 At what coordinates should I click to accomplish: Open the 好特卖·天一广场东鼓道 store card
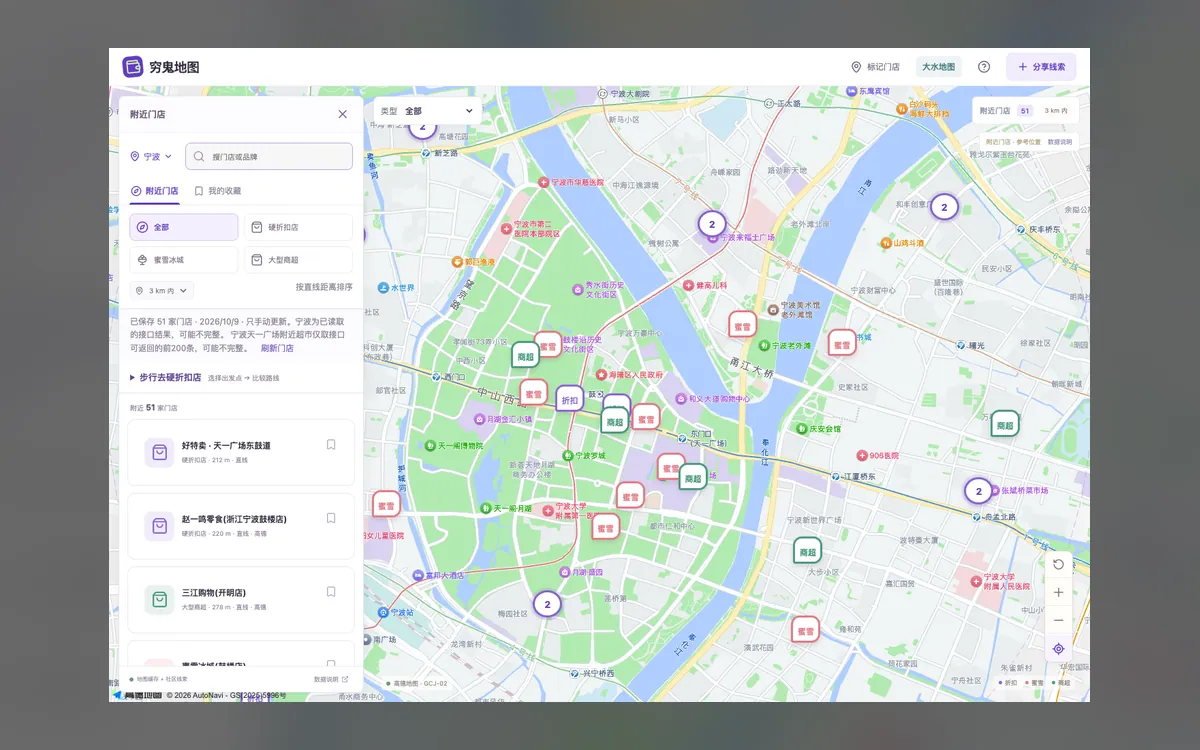coord(241,452)
